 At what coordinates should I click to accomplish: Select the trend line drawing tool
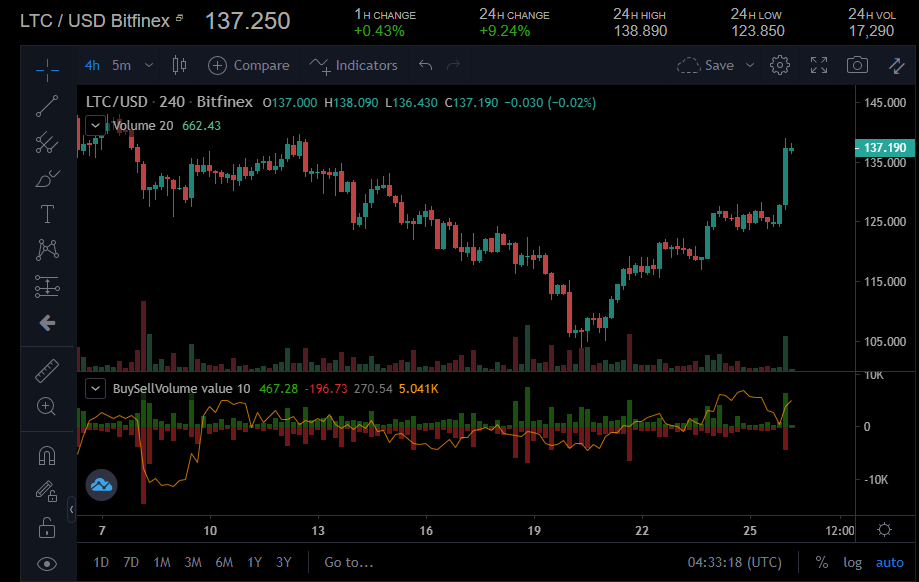[x=47, y=106]
